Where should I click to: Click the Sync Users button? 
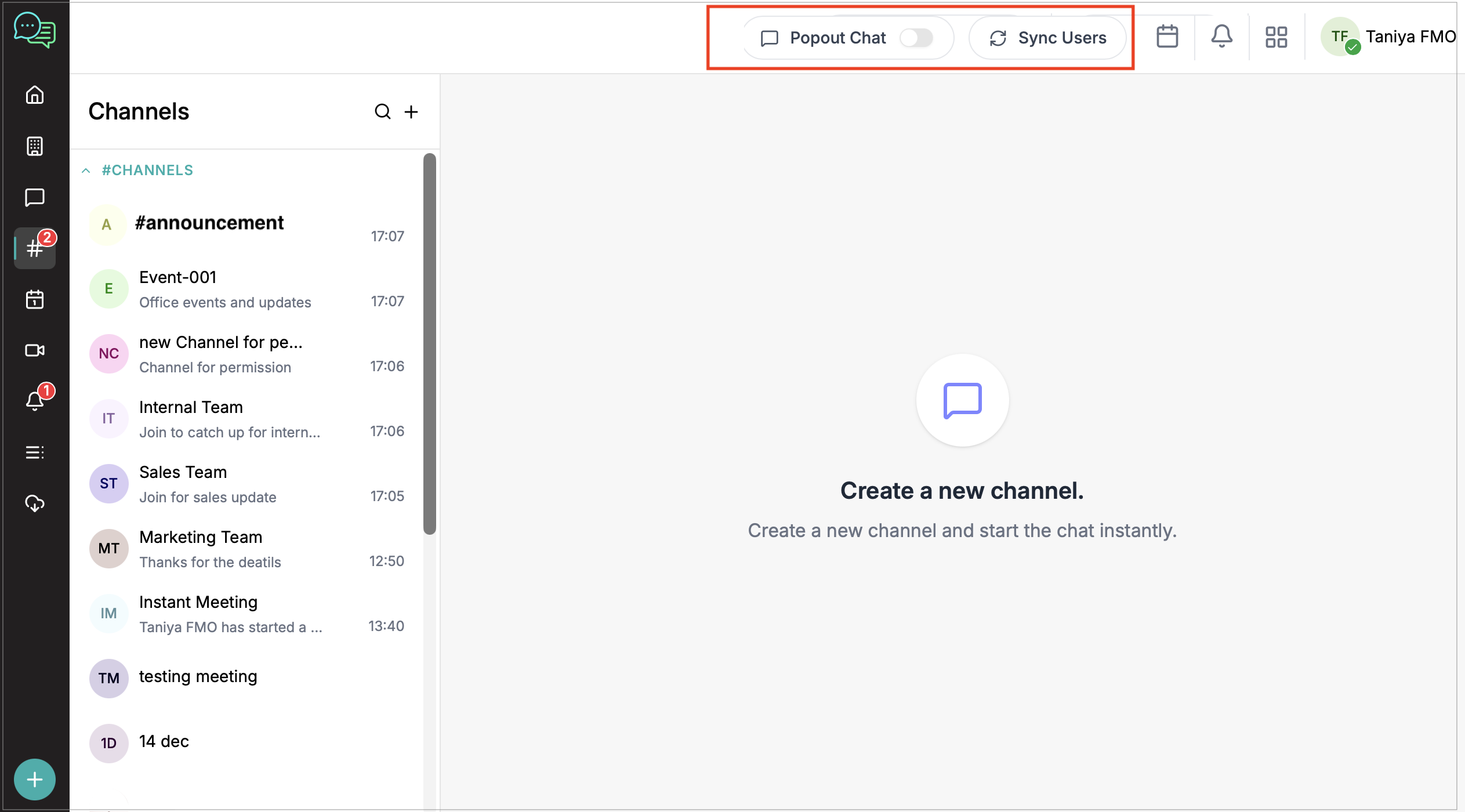tap(1048, 38)
